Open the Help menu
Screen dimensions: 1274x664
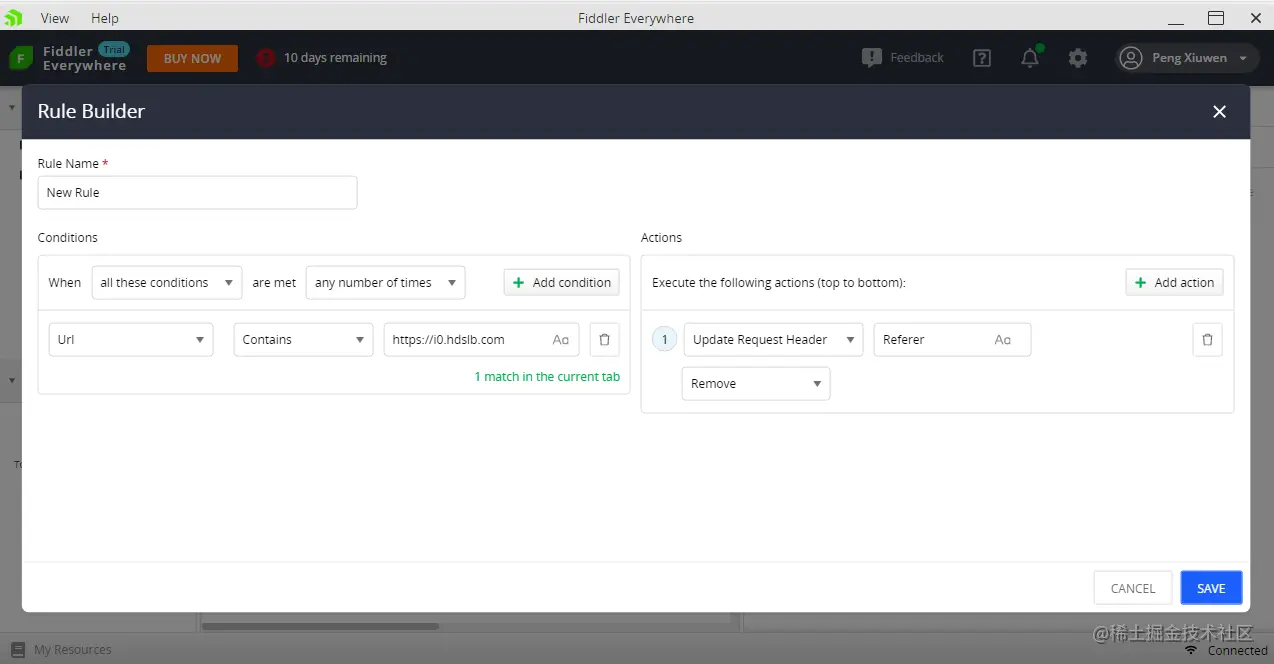tap(105, 18)
